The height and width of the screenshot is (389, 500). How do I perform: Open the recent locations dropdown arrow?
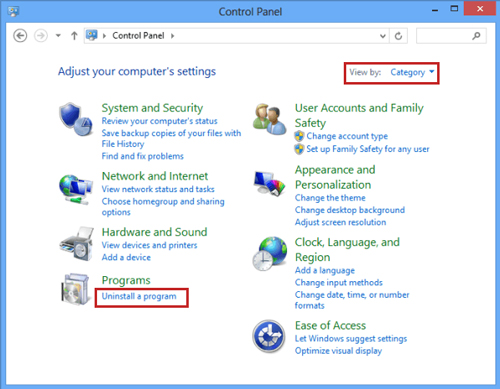pyautogui.click(x=58, y=35)
